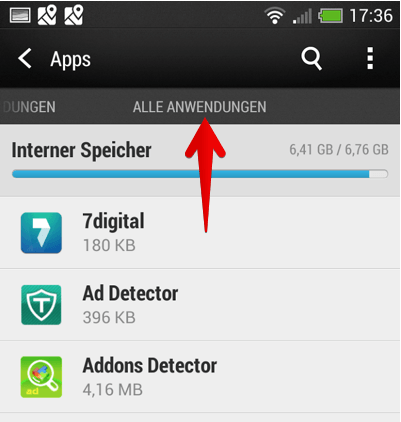Viewport: 401px width, 422px height.
Task: Open the 7digital app entry
Action: point(200,233)
